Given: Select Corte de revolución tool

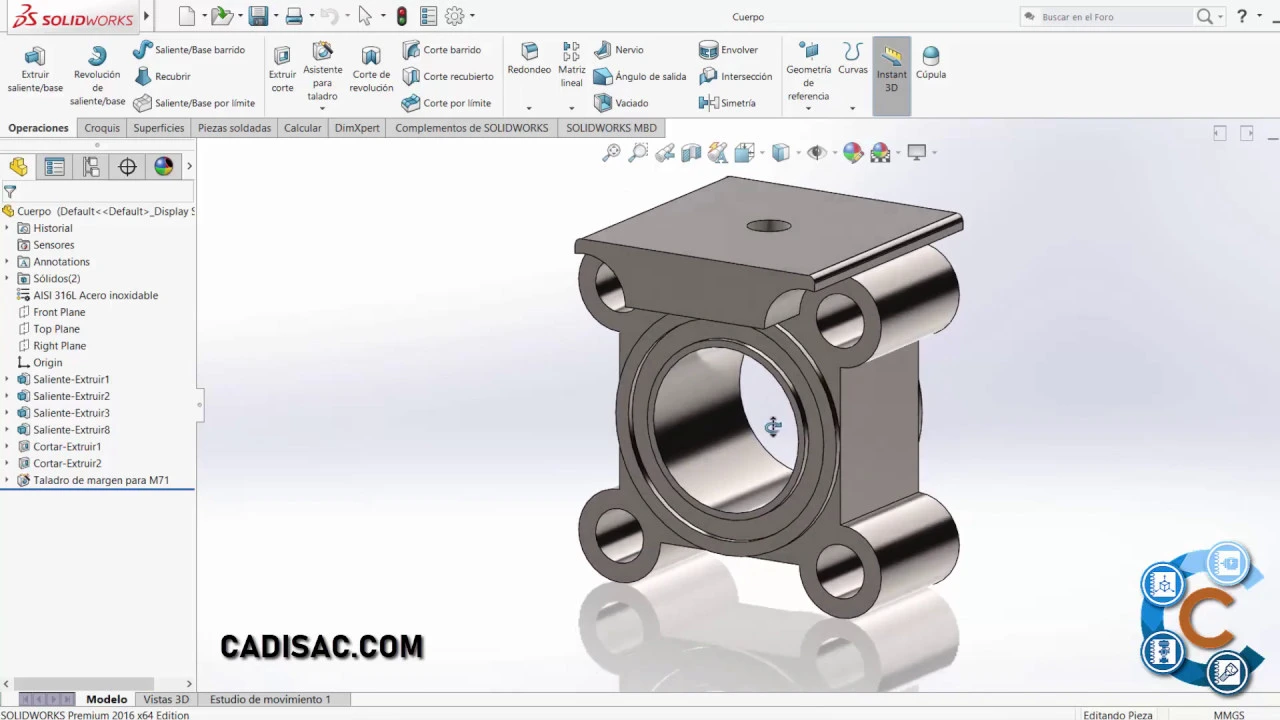Looking at the screenshot, I should [x=371, y=69].
